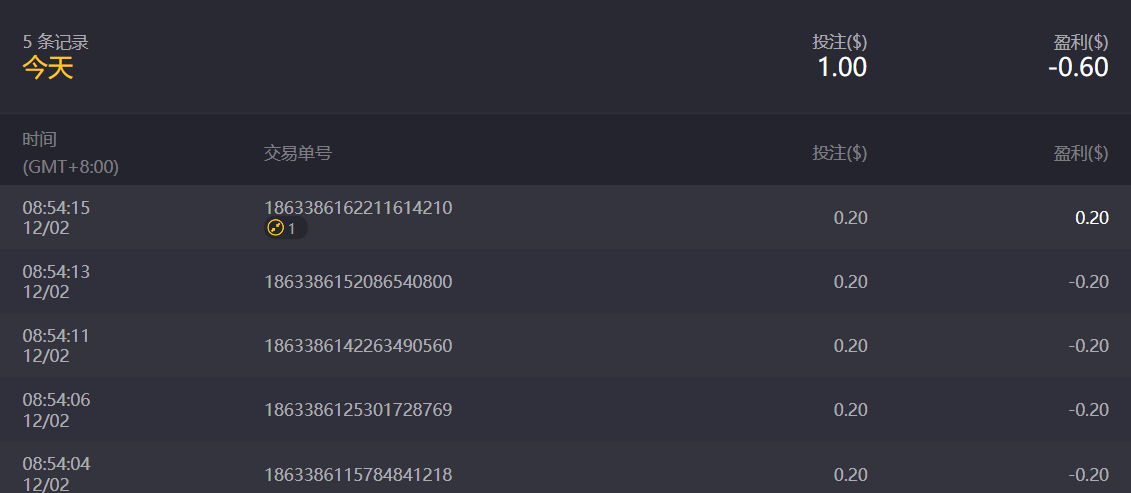Screen dimensions: 1131x493
Task: Click the 盈利($) column header in the table
Action: click(x=1080, y=153)
